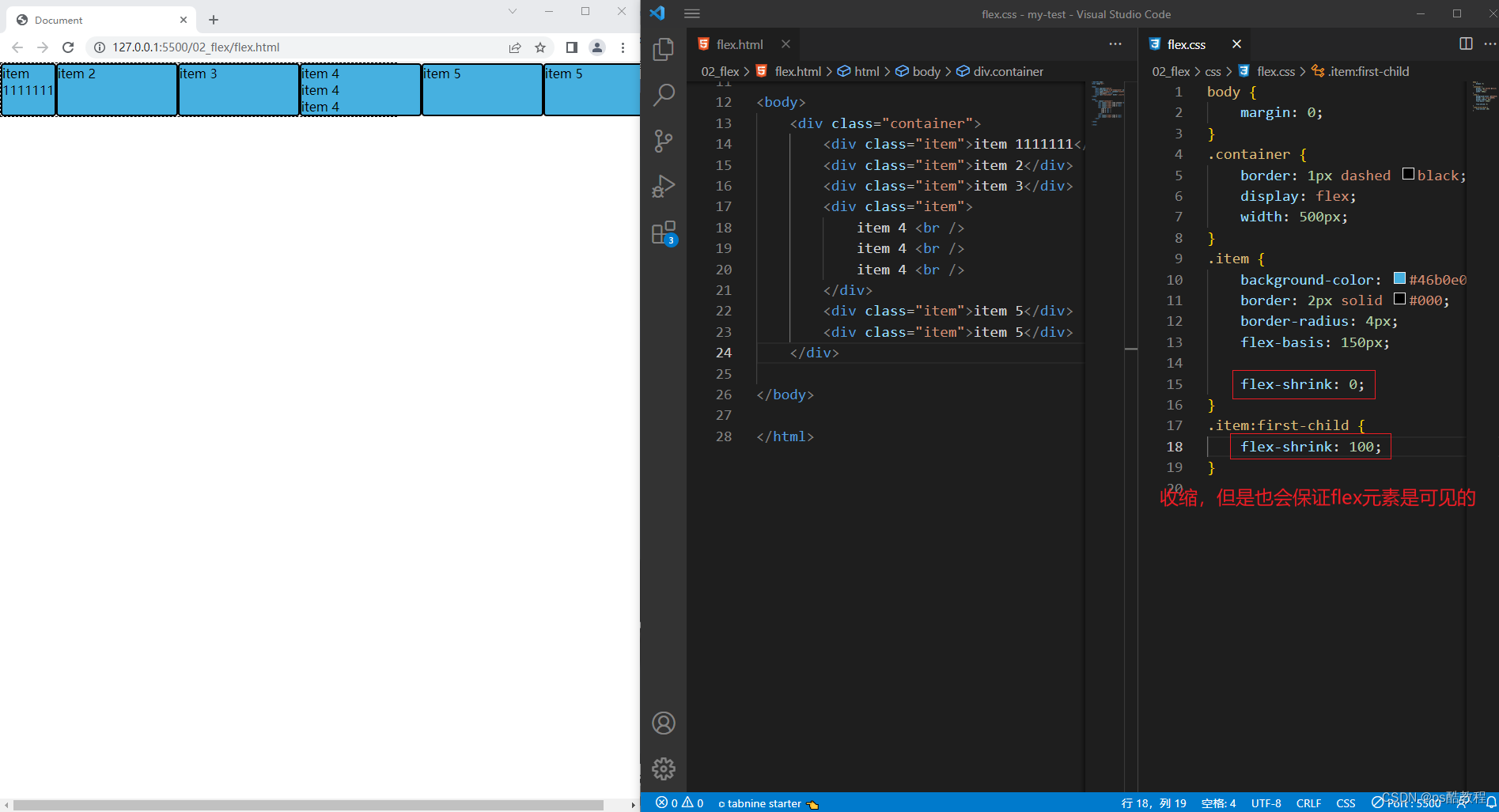
Task: Place cursor on flex-shrink: 100 line
Action: pyautogui.click(x=1310, y=447)
